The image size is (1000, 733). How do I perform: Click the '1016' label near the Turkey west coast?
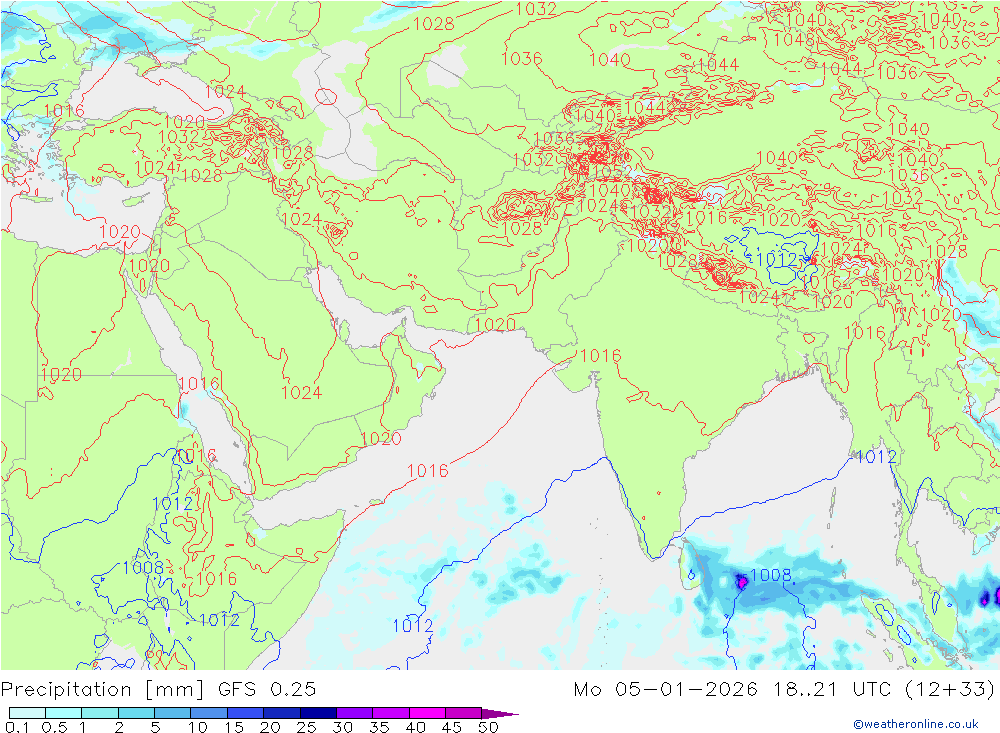pyautogui.click(x=64, y=111)
